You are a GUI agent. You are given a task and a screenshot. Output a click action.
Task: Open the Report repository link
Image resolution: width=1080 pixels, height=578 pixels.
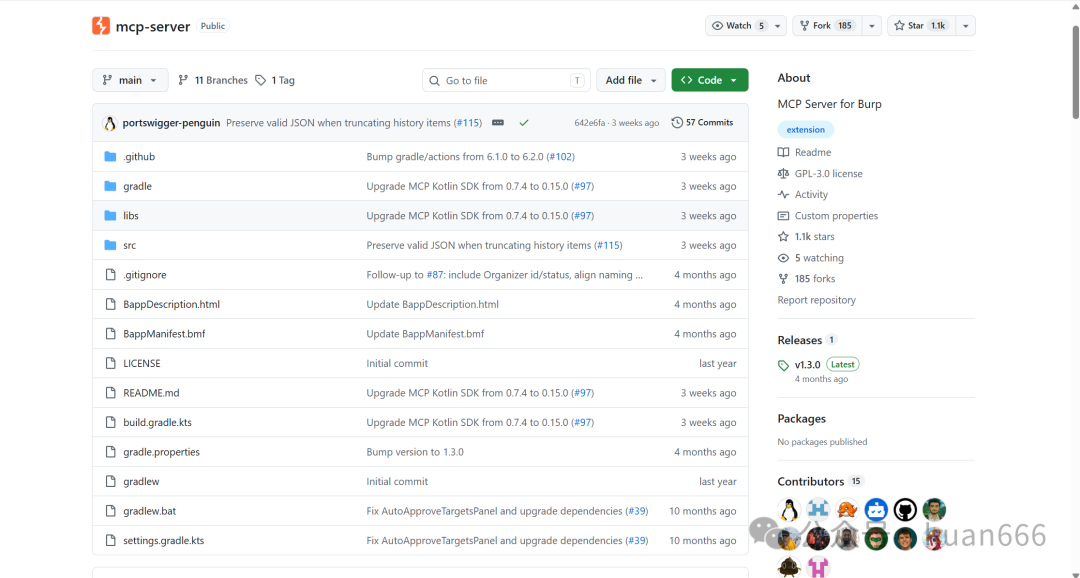tap(816, 300)
